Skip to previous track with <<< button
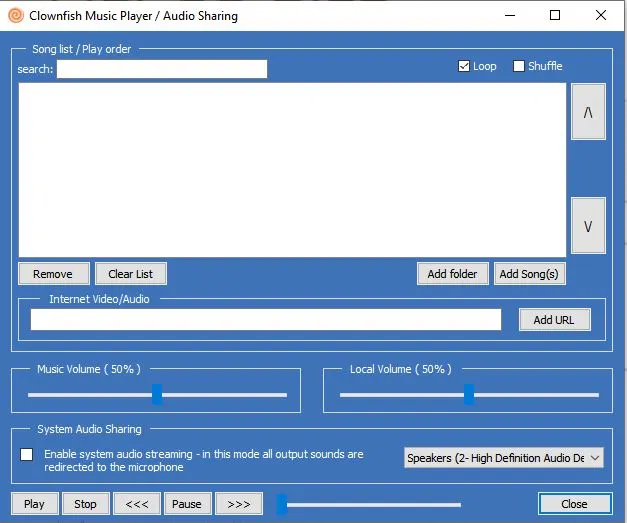This screenshot has width=627, height=523. [x=137, y=504]
